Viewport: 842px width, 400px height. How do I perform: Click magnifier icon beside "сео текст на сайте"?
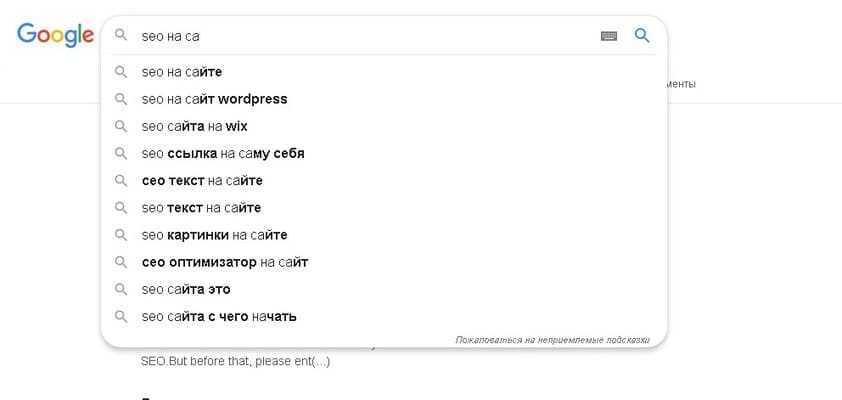click(x=121, y=181)
